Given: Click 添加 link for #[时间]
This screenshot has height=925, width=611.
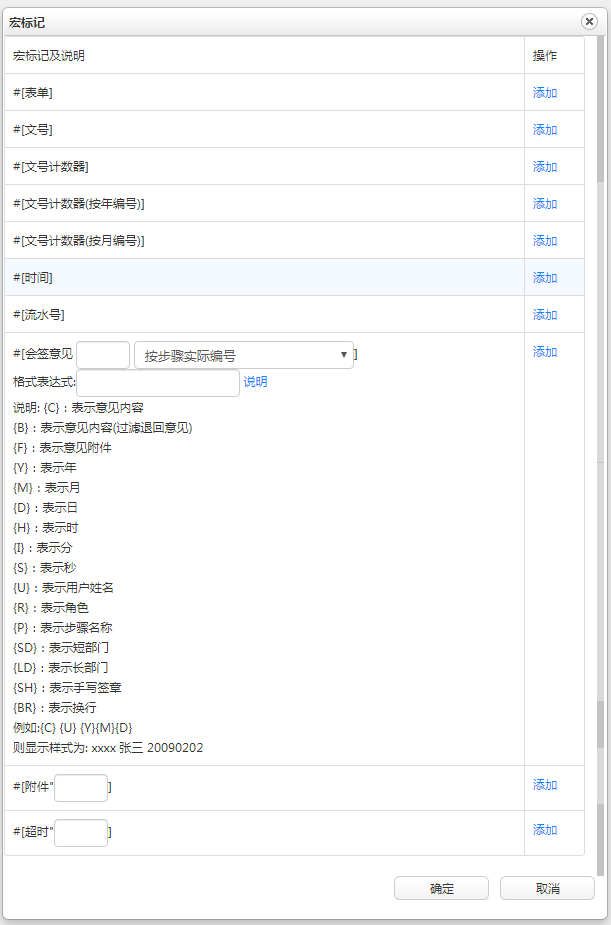Looking at the screenshot, I should [x=545, y=278].
